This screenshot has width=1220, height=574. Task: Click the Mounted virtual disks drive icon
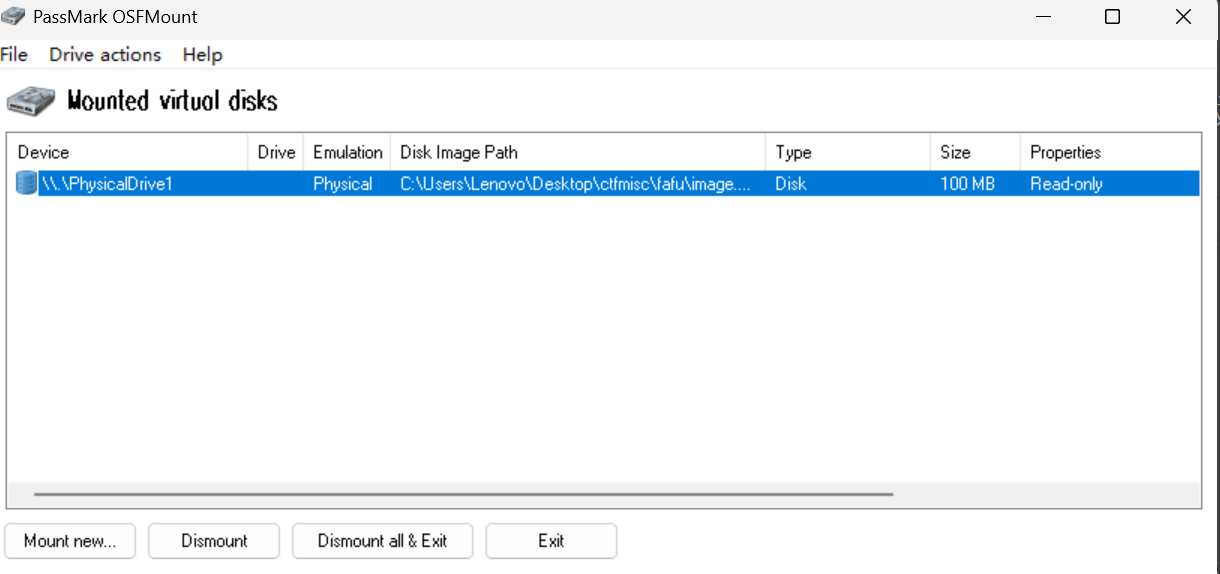[x=31, y=101]
